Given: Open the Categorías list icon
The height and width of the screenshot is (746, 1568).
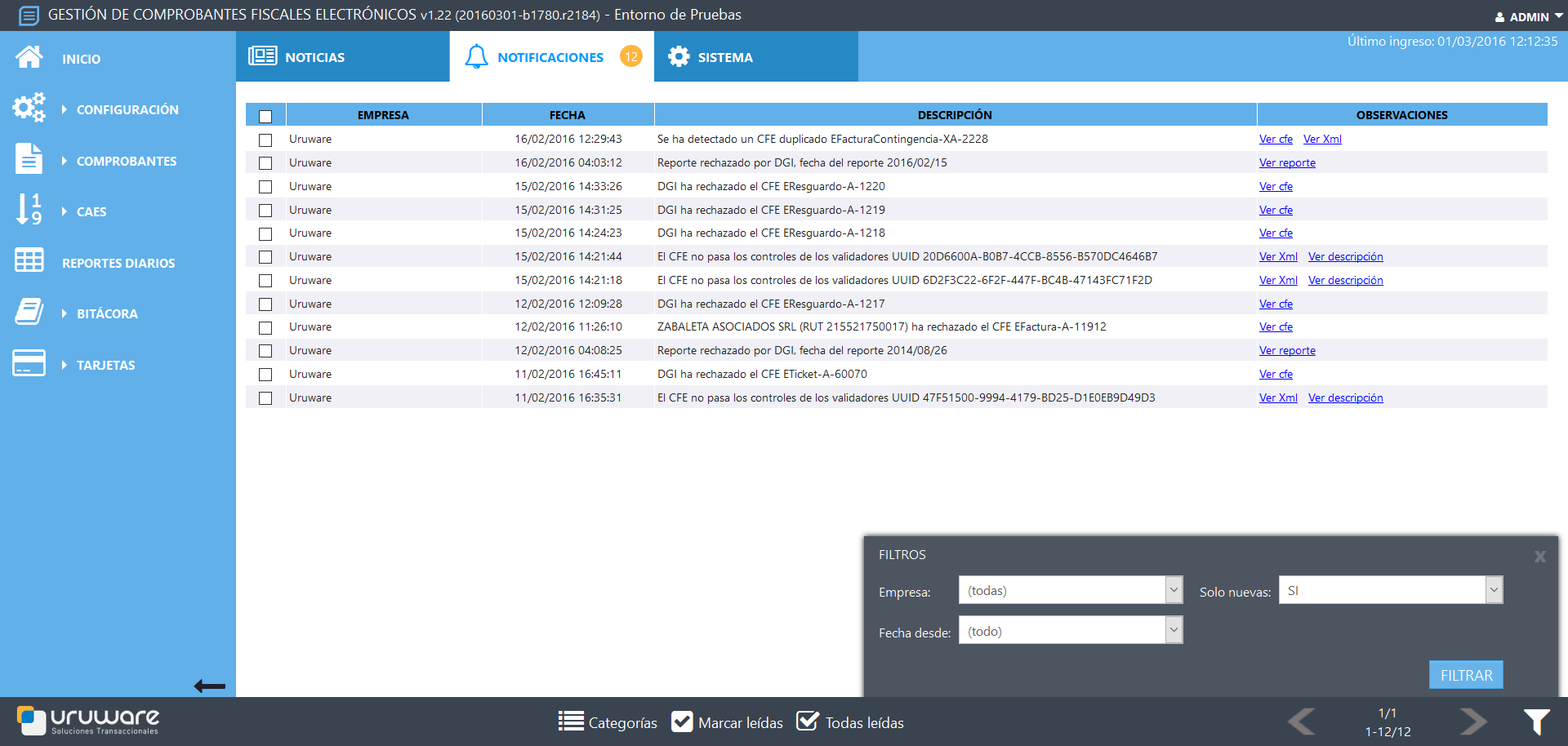Looking at the screenshot, I should coord(571,722).
